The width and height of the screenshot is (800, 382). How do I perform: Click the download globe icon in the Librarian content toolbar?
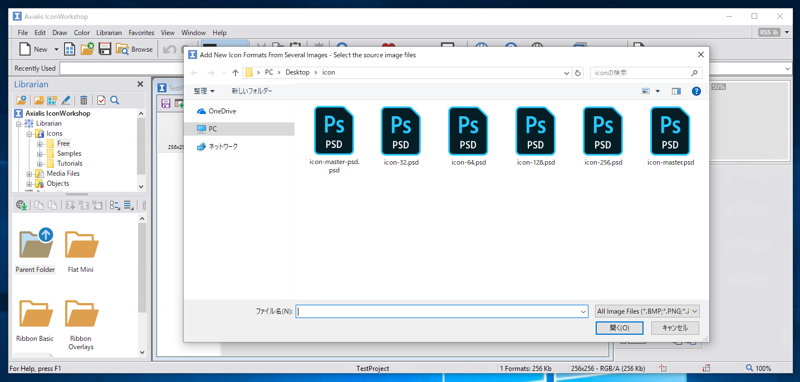pyautogui.click(x=21, y=205)
